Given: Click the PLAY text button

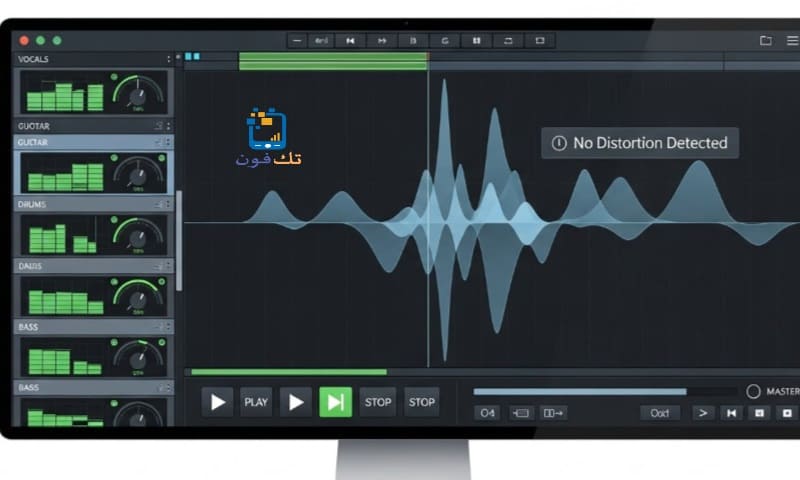Looking at the screenshot, I should click(x=256, y=402).
